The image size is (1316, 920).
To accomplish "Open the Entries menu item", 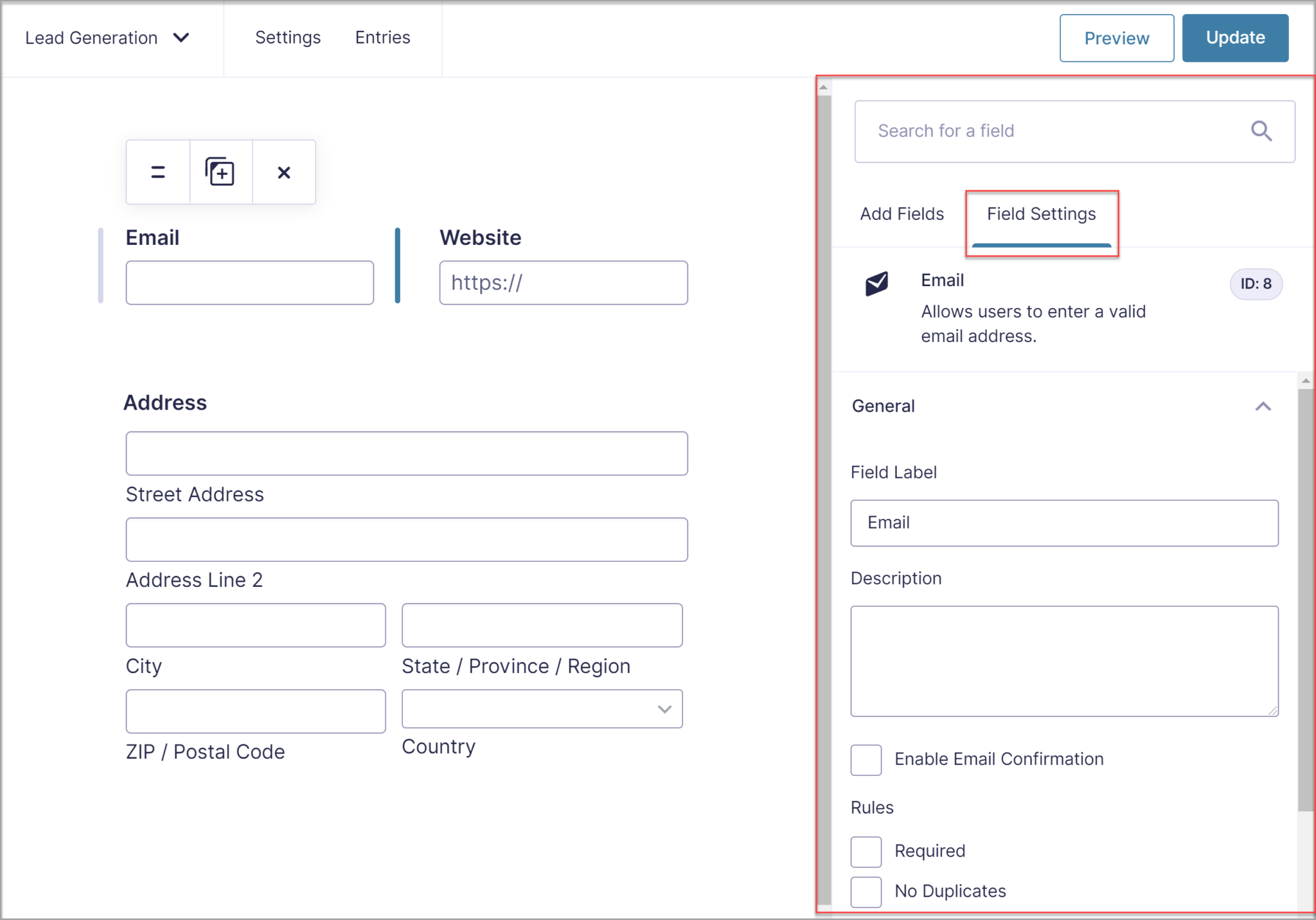I will pyautogui.click(x=382, y=37).
